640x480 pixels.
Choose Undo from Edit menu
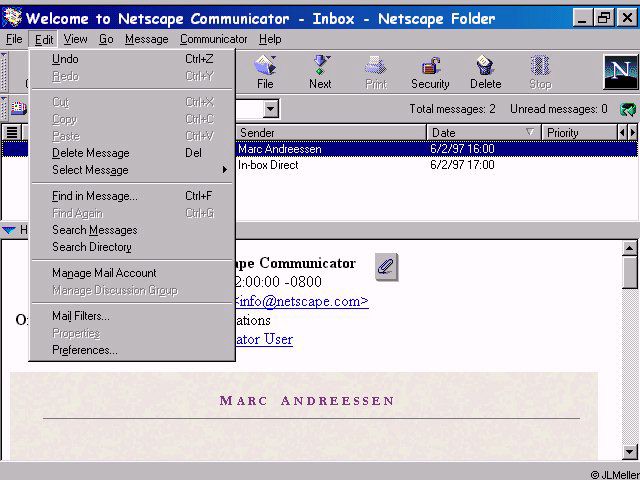[132, 59]
